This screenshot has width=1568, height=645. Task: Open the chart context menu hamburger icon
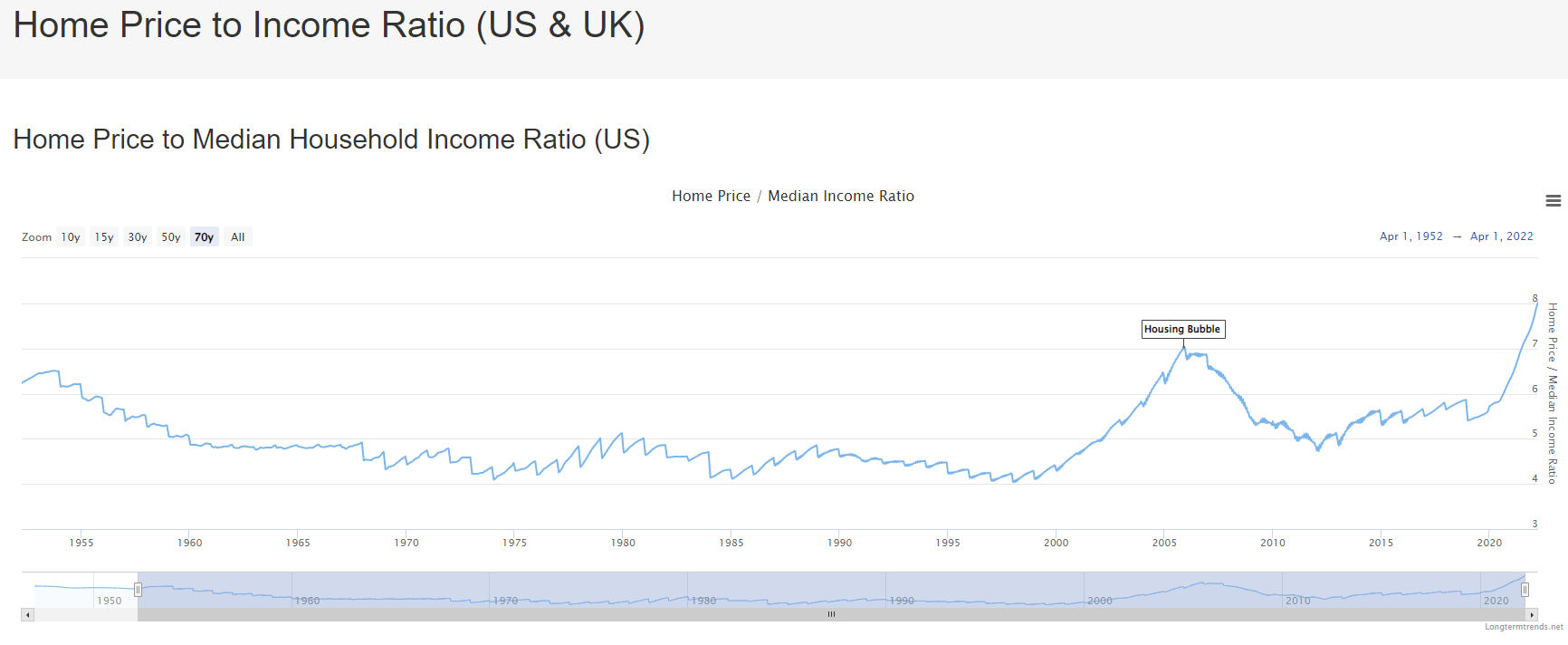[x=1553, y=201]
